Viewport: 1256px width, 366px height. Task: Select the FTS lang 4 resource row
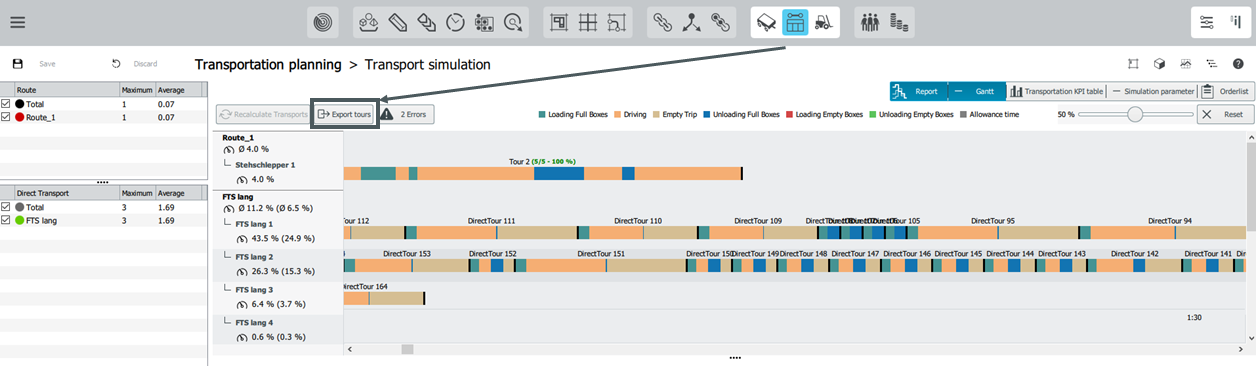[x=278, y=330]
